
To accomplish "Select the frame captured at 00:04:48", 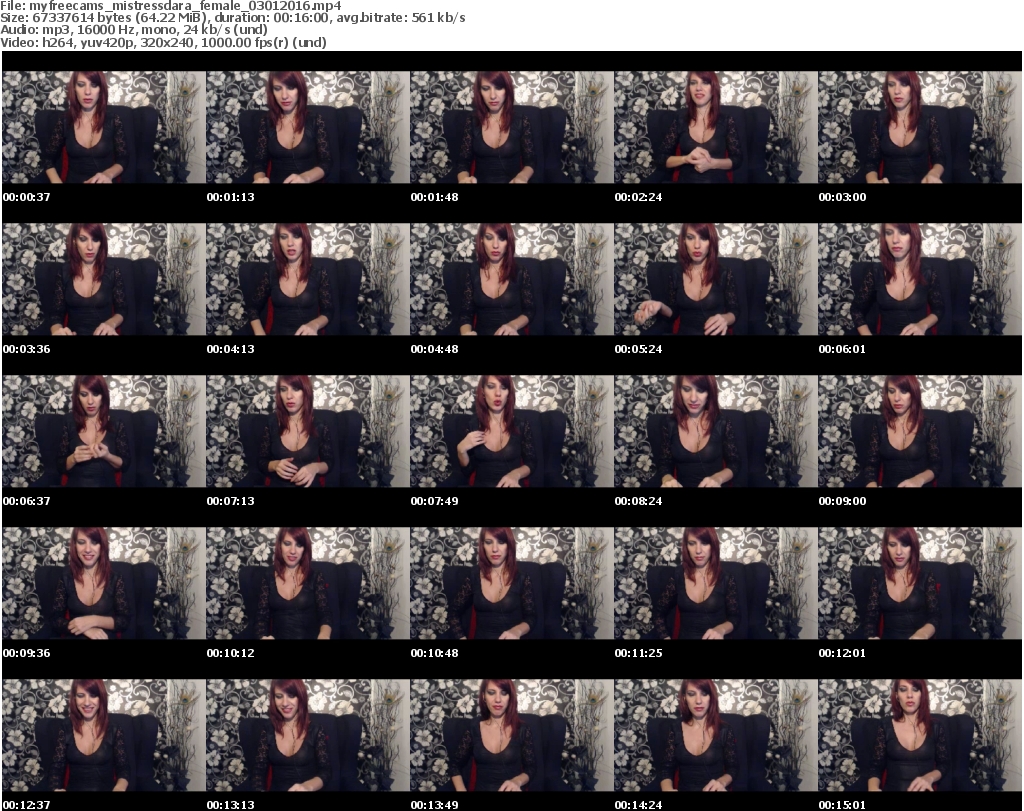I will click(x=511, y=279).
